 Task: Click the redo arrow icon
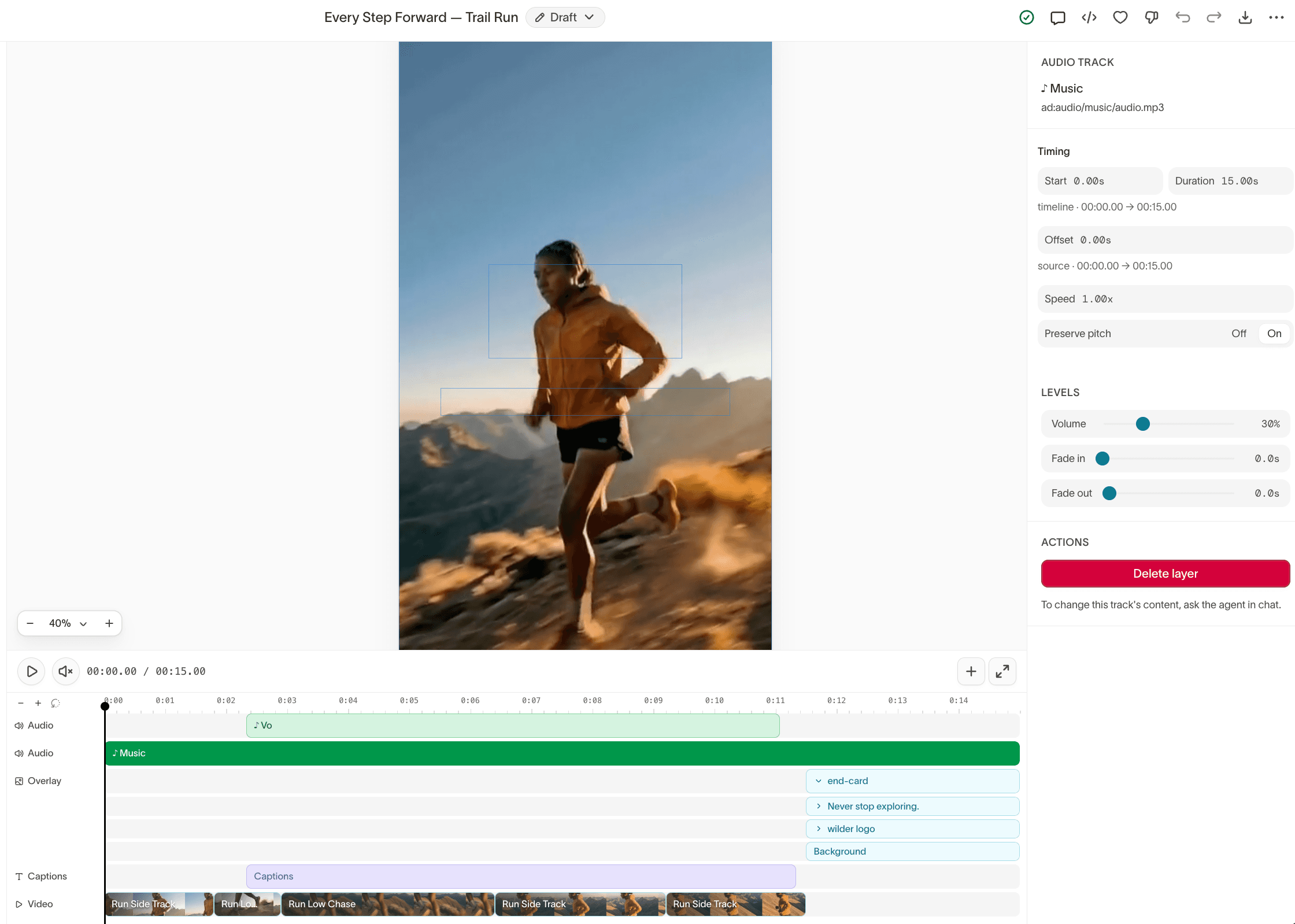[x=1214, y=17]
